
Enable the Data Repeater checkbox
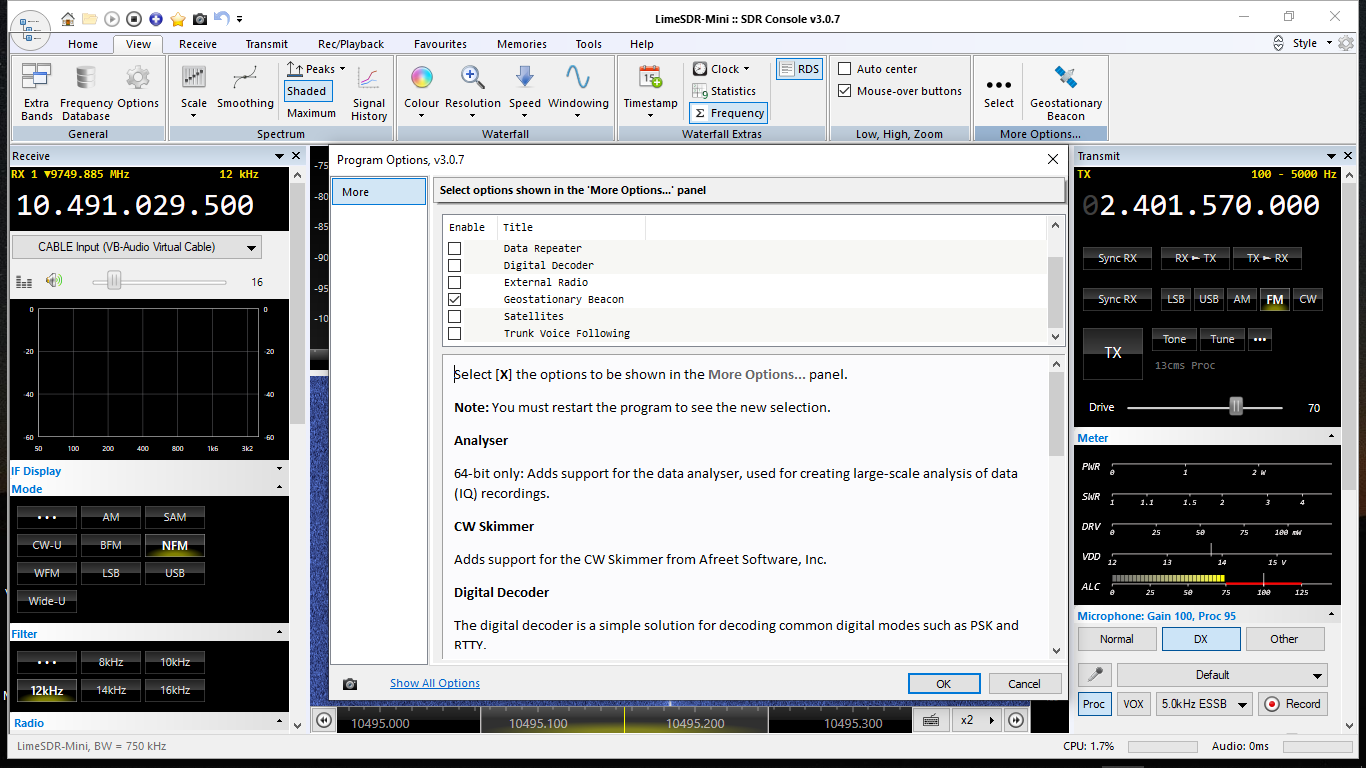pos(455,248)
